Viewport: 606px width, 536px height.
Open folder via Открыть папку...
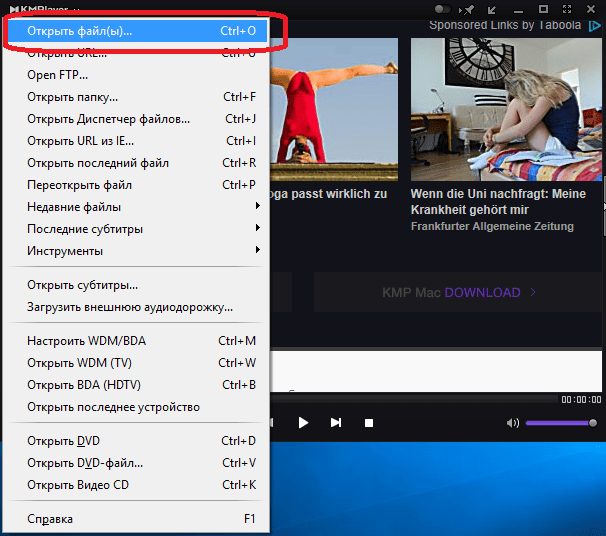click(x=138, y=97)
